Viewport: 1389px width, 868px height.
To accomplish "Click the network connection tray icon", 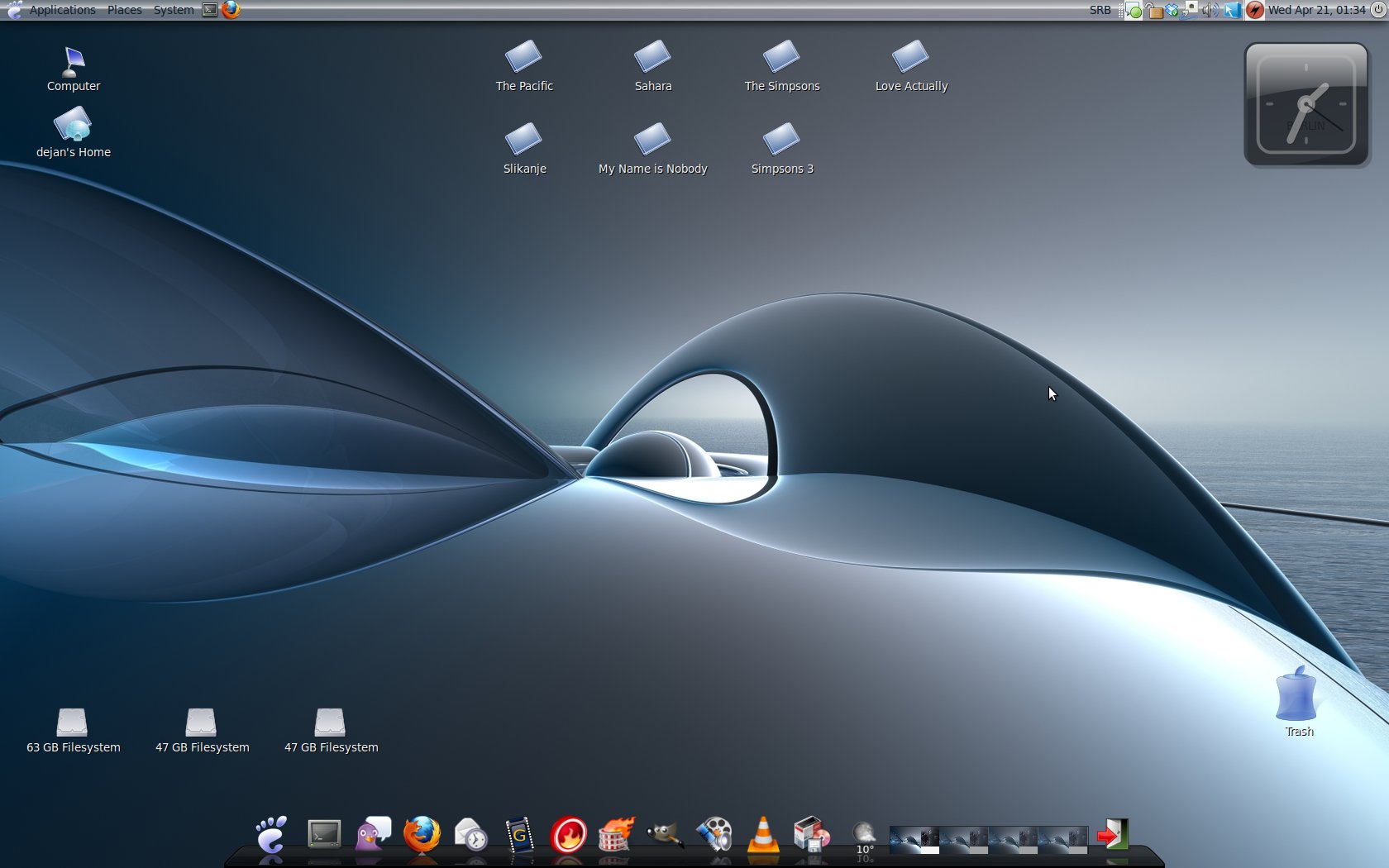I will pyautogui.click(x=1191, y=10).
